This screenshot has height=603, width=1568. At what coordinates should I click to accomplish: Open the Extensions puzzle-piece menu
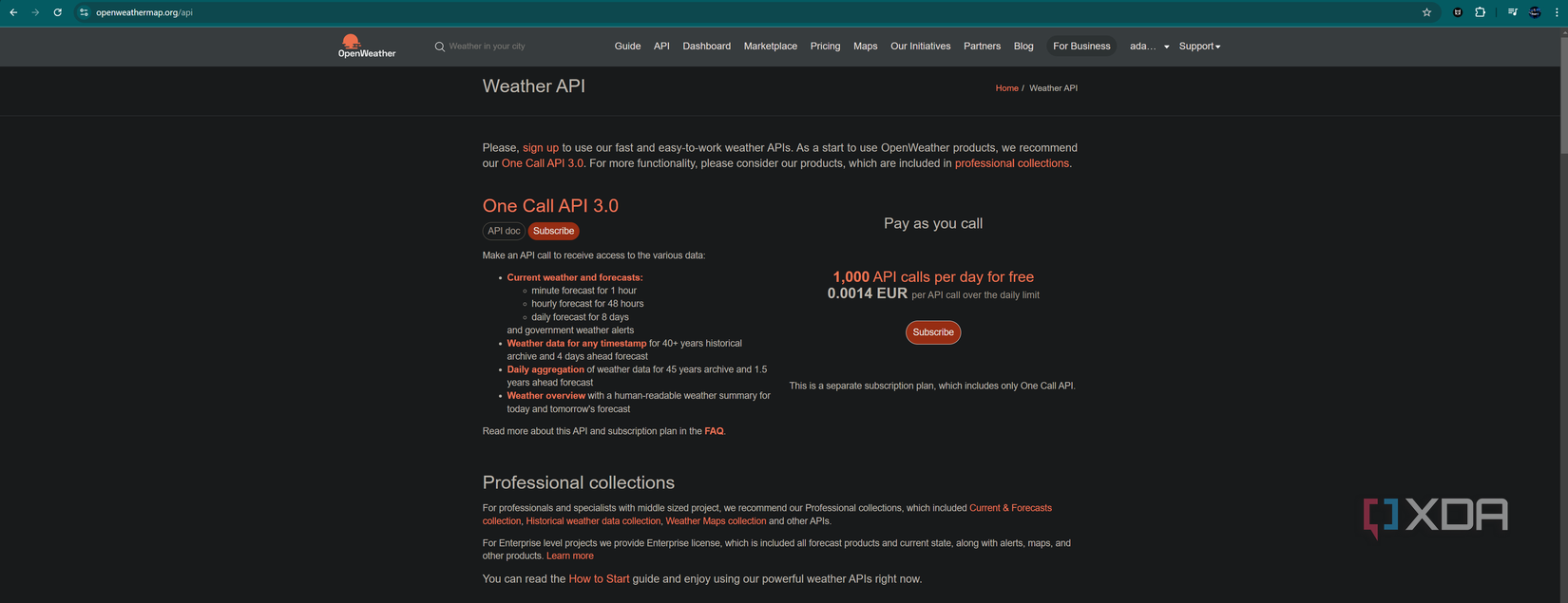tap(1480, 12)
